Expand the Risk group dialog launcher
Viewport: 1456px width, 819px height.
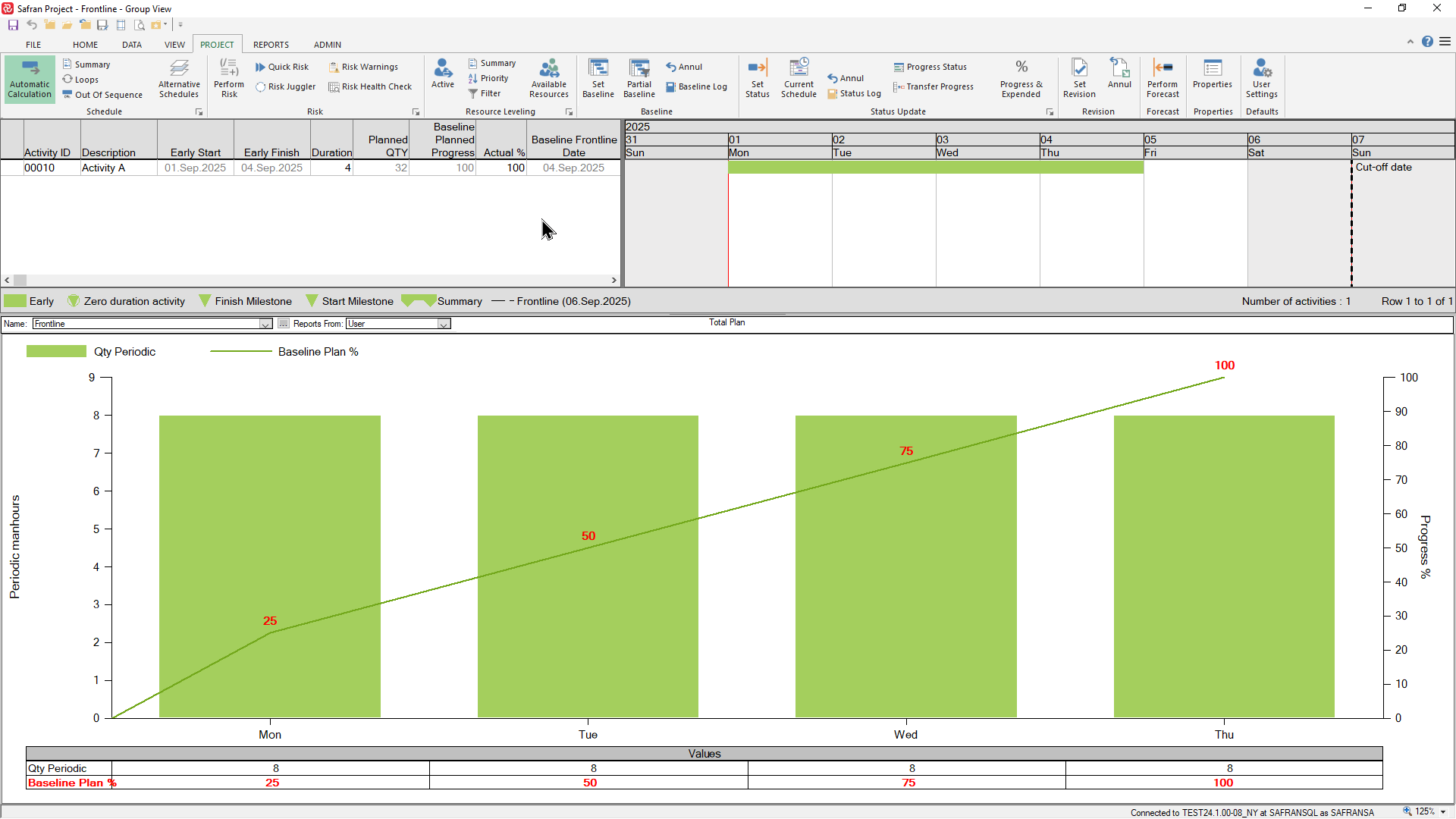point(416,112)
